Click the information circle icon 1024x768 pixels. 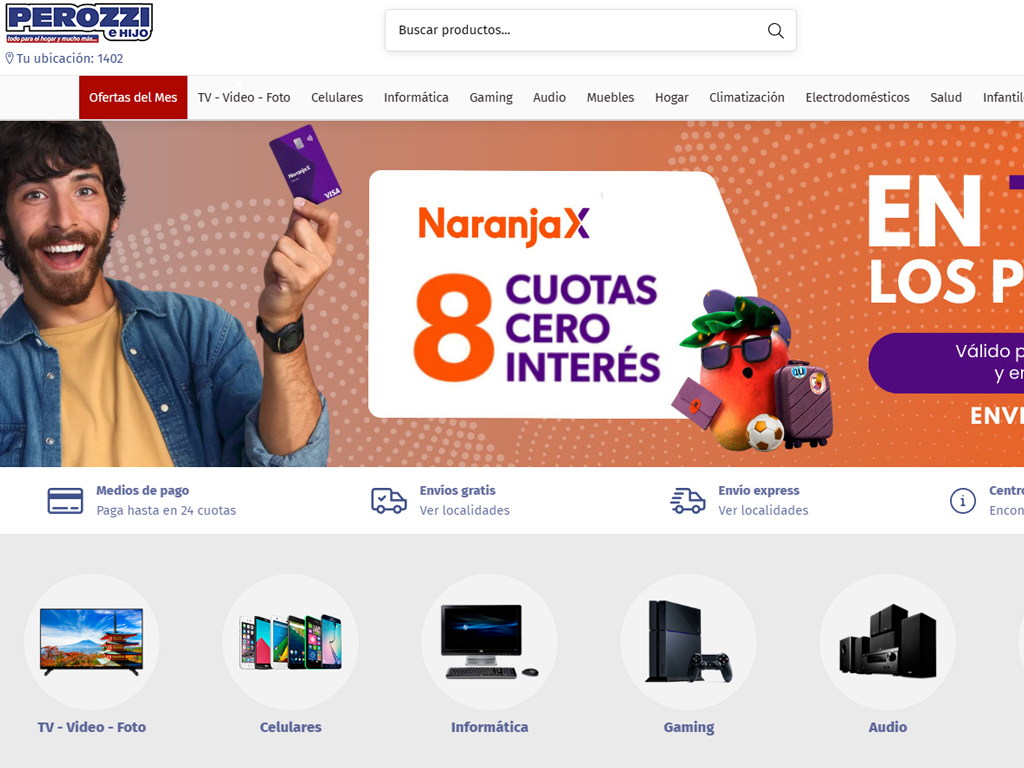[963, 502]
